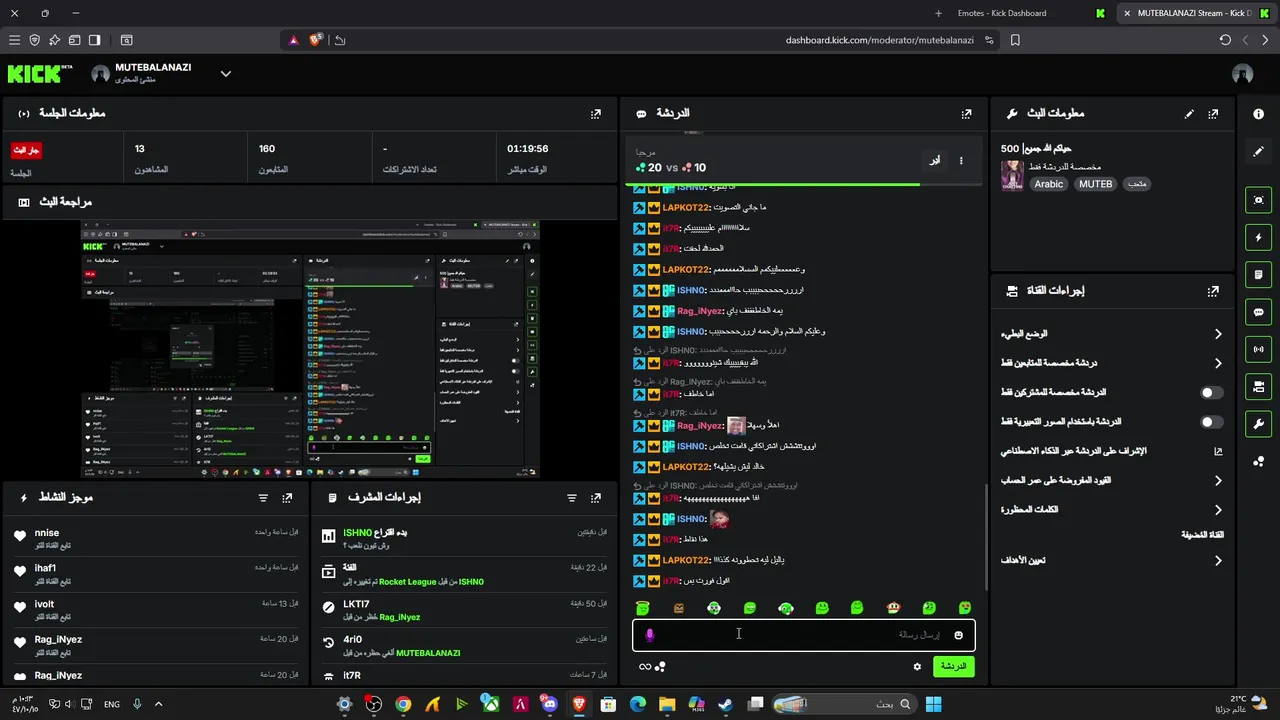Click the browser address bar
The width and height of the screenshot is (1280, 720).
(640, 40)
